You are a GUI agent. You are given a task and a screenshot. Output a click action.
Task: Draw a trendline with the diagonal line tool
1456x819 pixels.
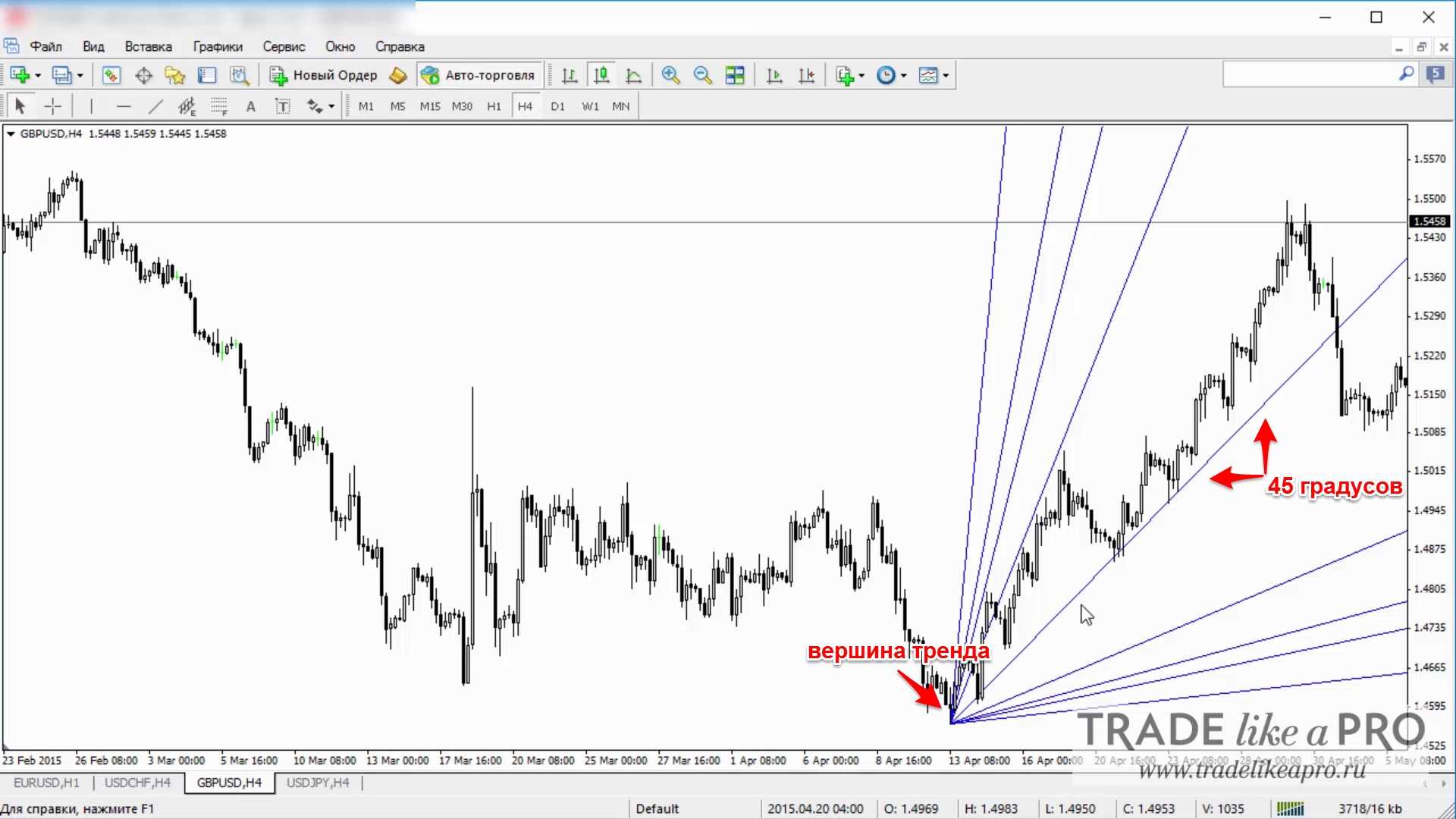point(155,106)
